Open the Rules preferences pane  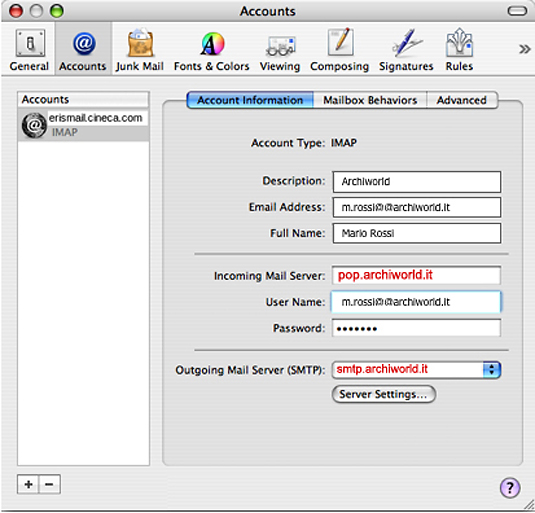point(459,50)
